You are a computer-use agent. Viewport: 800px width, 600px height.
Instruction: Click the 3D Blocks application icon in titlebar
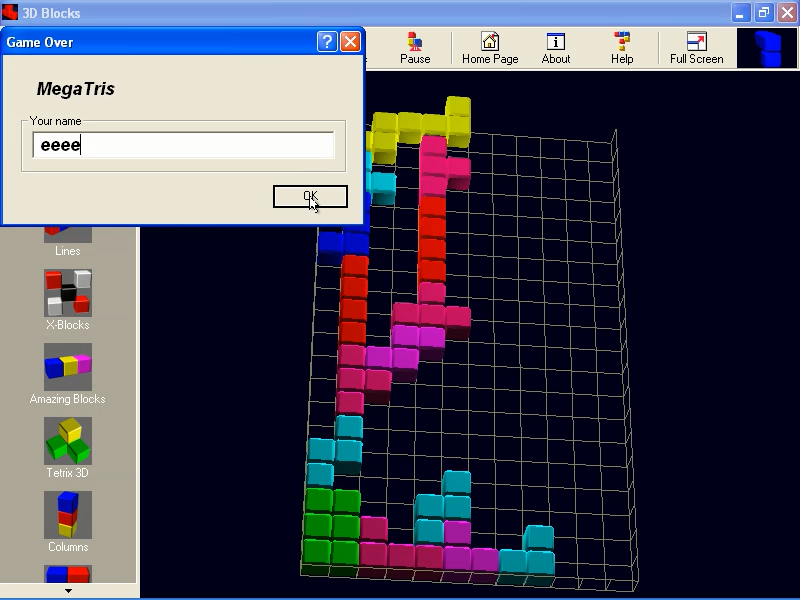pos(11,12)
